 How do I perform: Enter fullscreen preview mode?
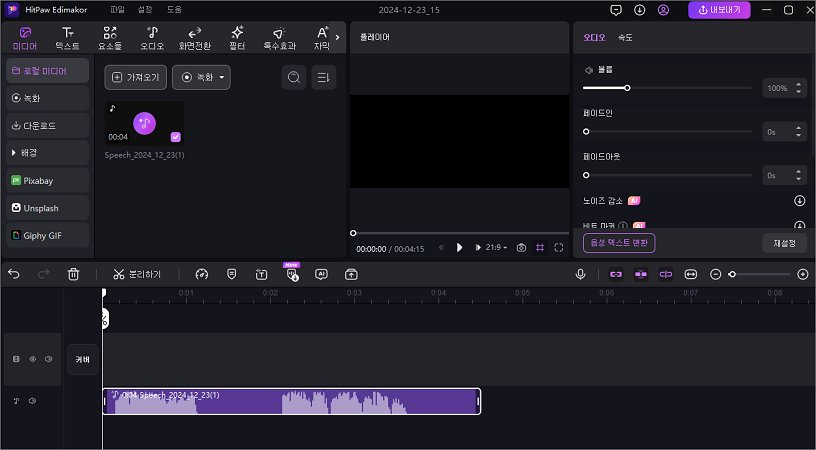point(558,248)
